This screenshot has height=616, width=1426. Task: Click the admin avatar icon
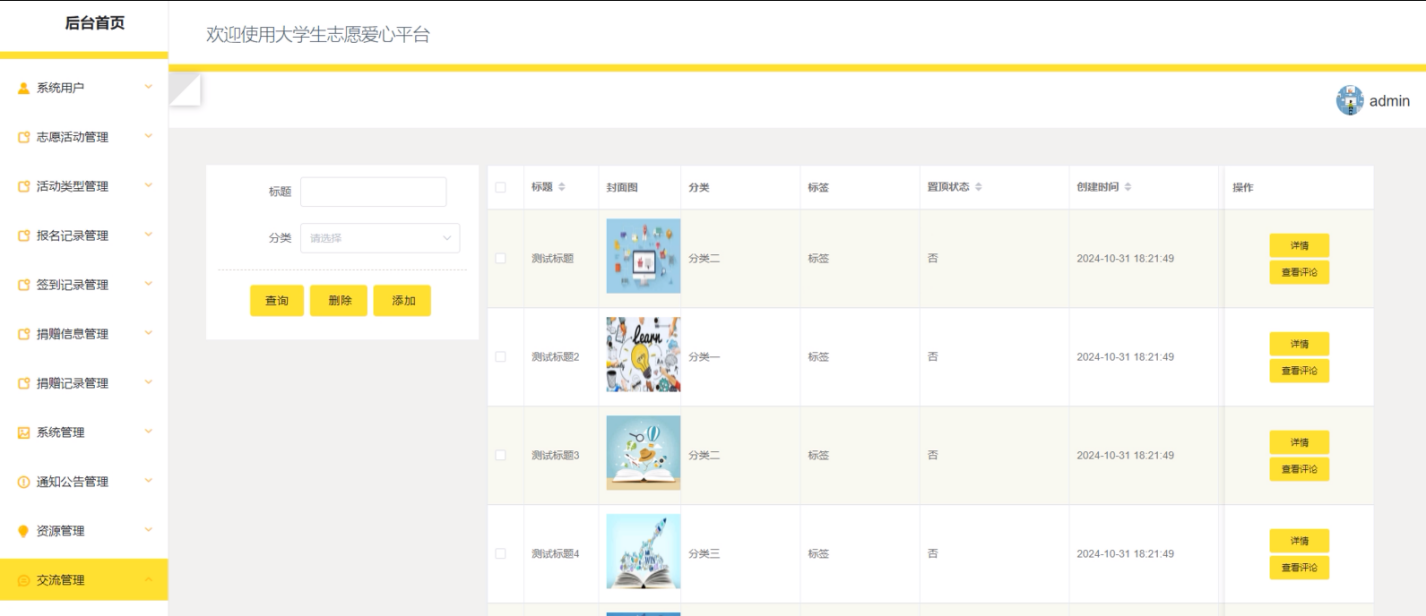(x=1350, y=100)
